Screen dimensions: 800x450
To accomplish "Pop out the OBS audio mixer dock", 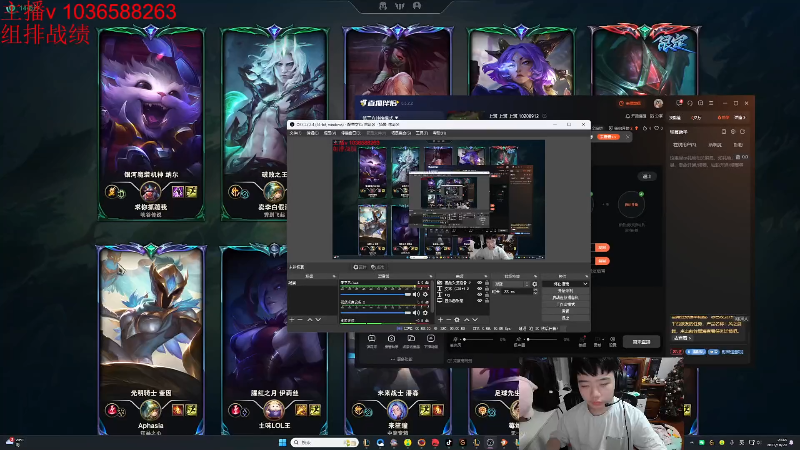I will point(431,276).
